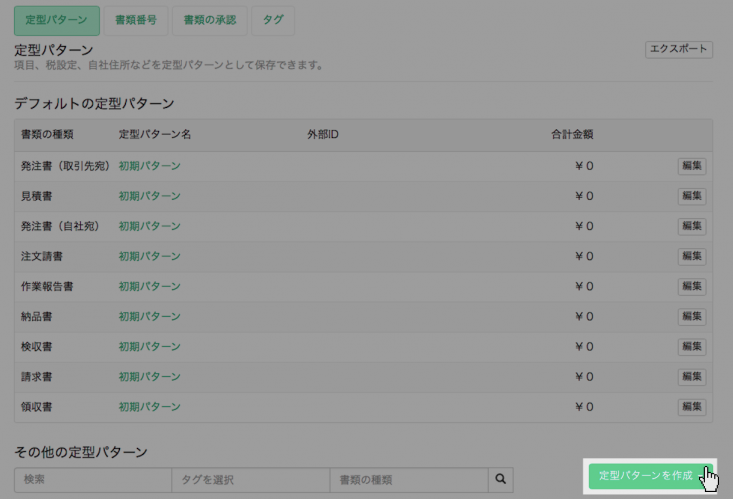Open 初期パターン link in 注文請書 row
Image resolution: width=733 pixels, height=499 pixels.
coord(150,256)
